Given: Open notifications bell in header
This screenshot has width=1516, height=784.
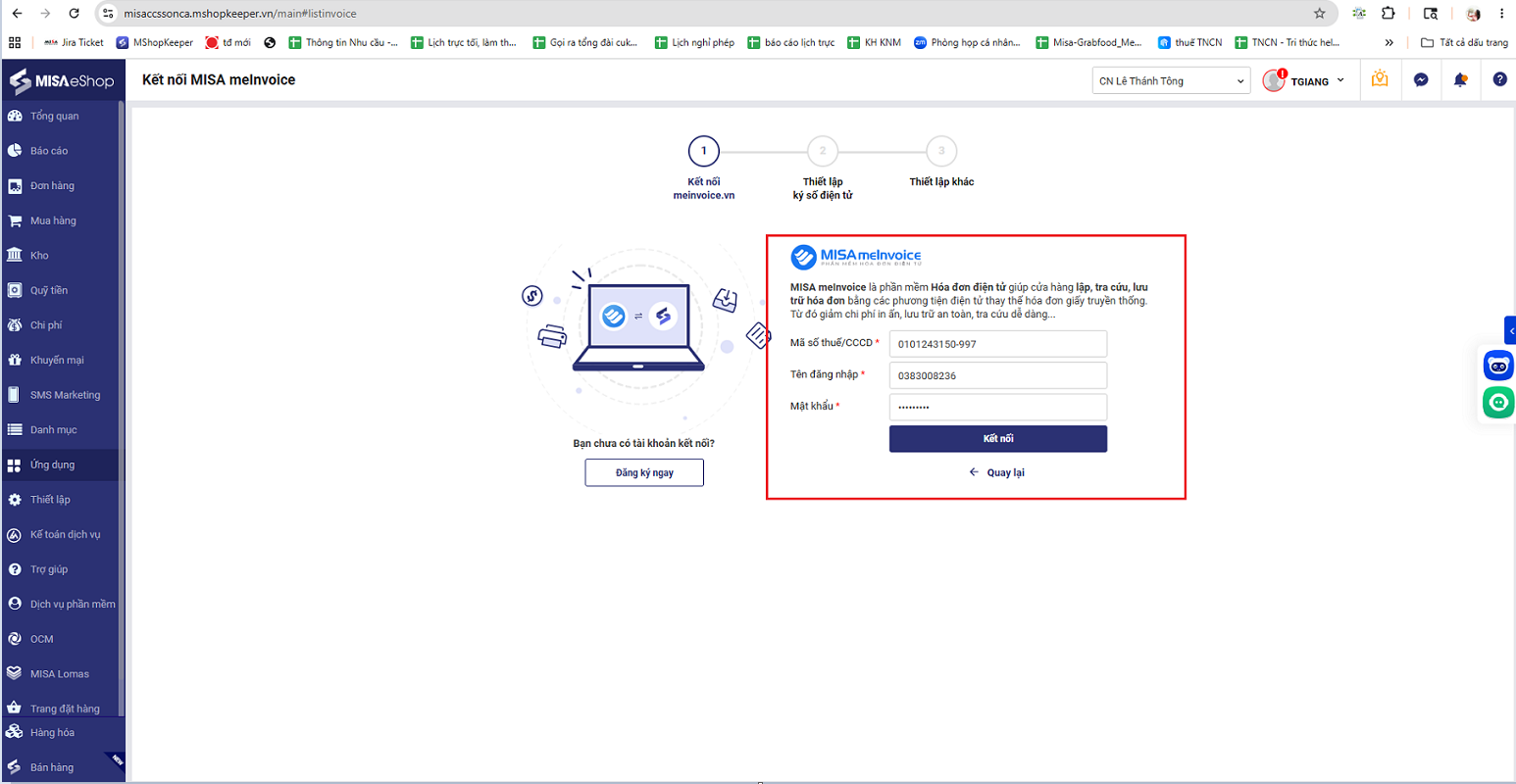Looking at the screenshot, I should click(1460, 80).
